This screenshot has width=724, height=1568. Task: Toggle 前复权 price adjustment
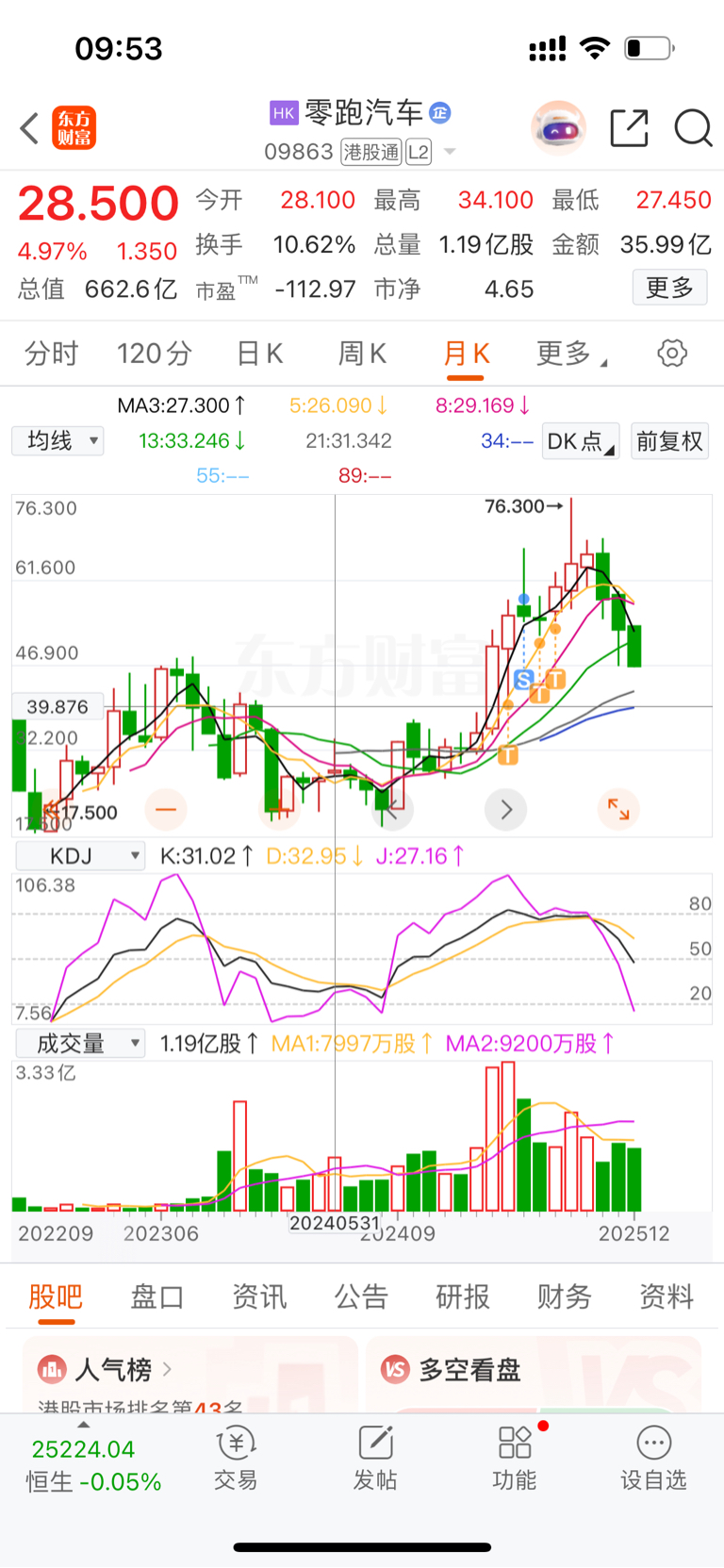point(669,441)
